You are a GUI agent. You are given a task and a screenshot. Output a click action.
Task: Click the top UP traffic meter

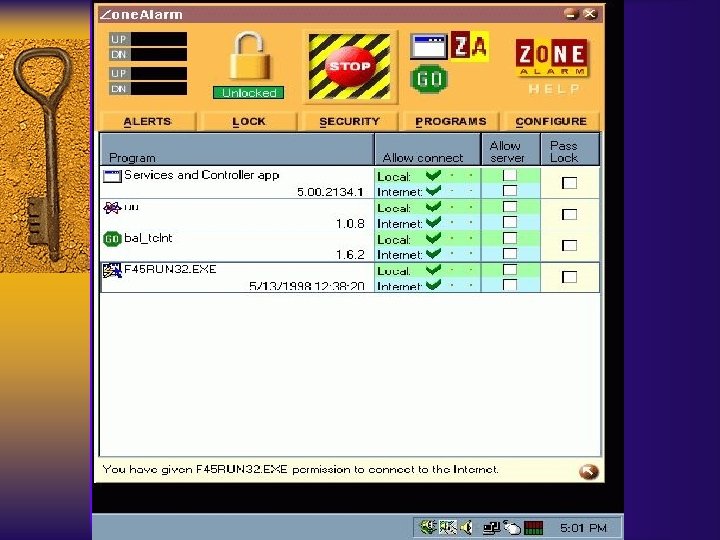(148, 39)
